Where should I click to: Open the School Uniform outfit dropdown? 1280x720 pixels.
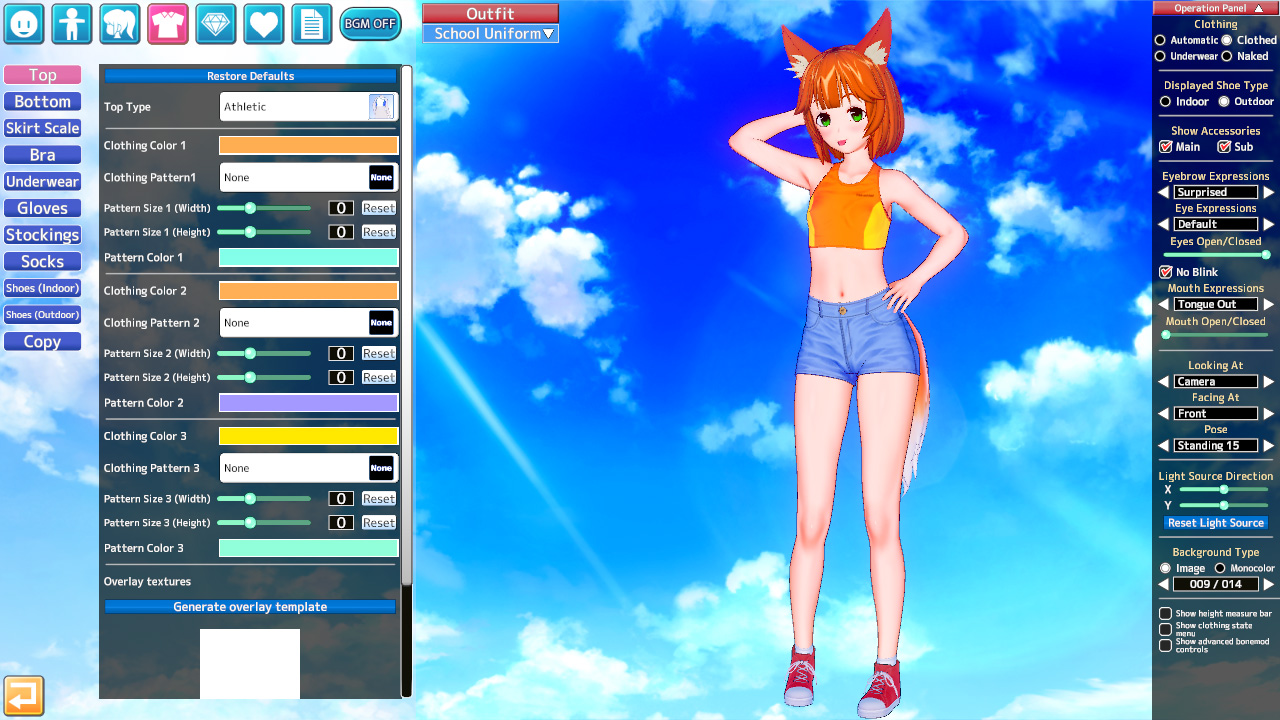[x=490, y=34]
